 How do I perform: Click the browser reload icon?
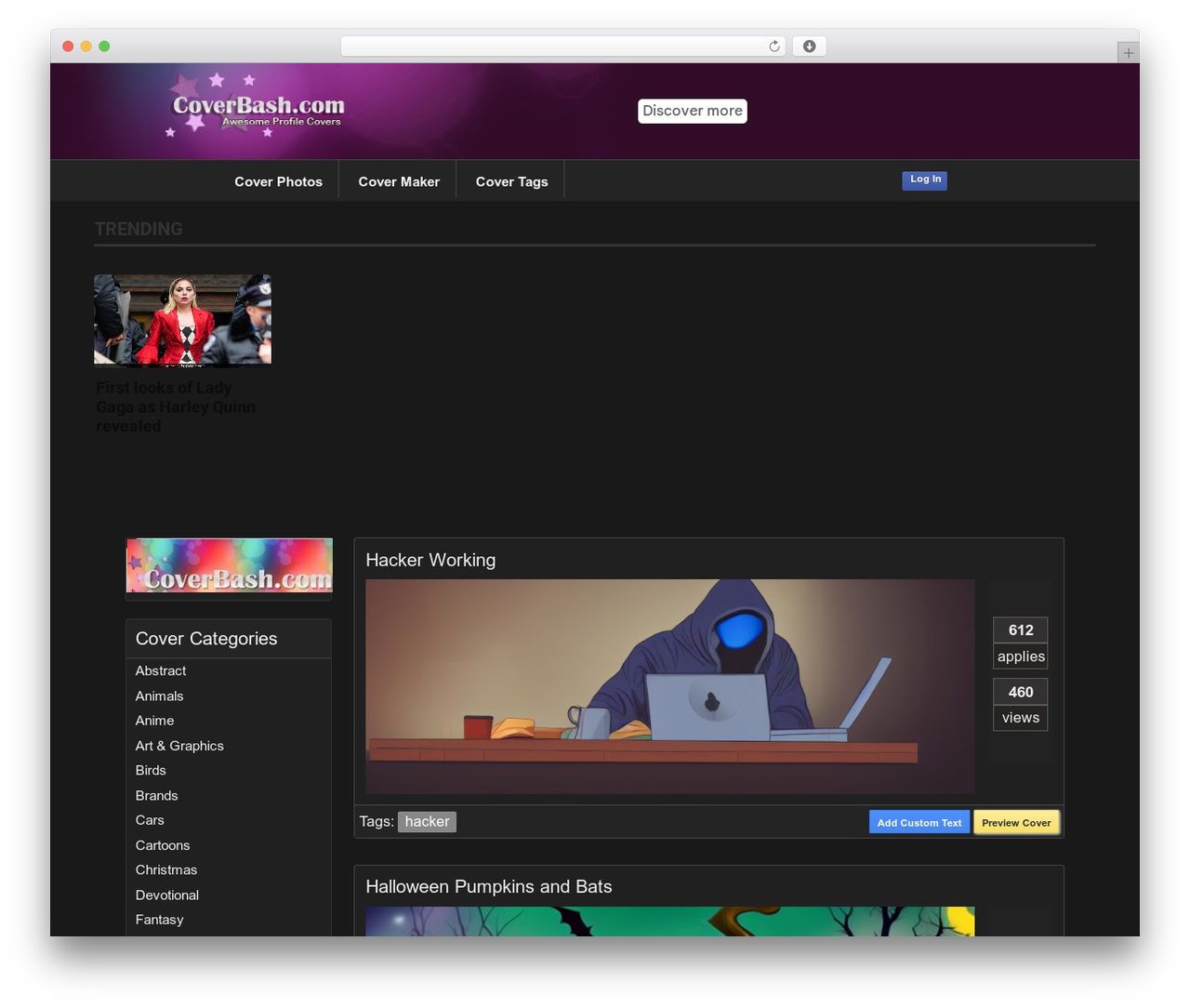[774, 46]
